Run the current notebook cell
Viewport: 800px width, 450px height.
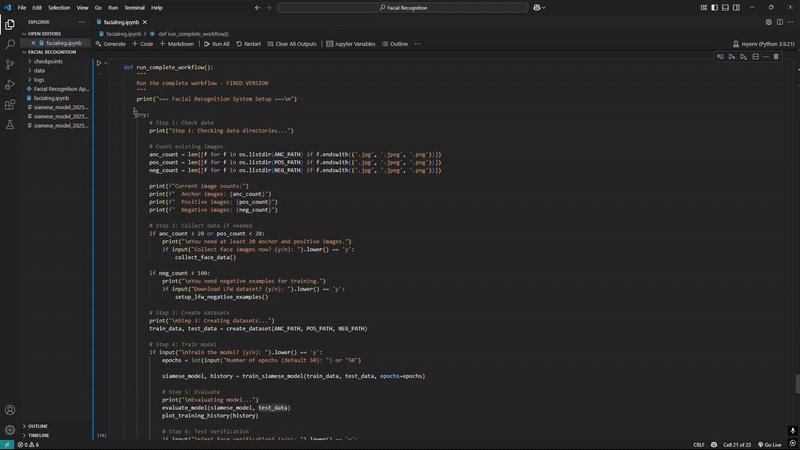[x=99, y=63]
